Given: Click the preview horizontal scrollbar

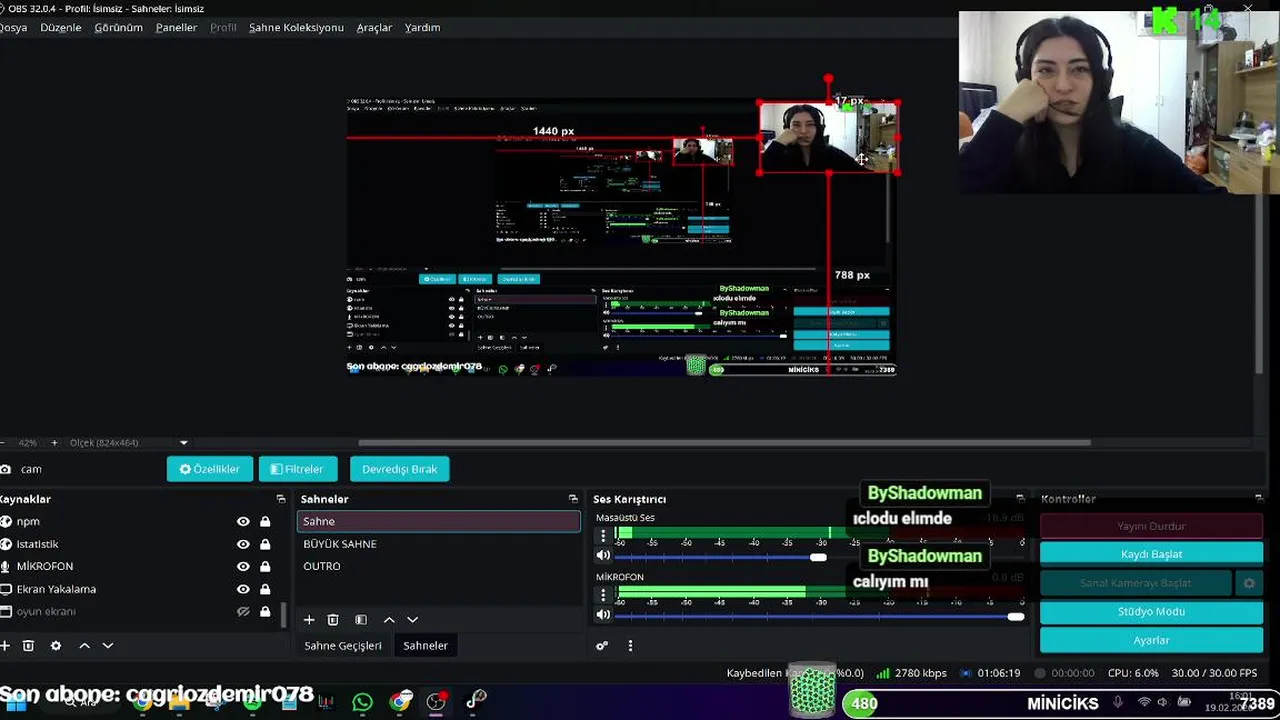Looking at the screenshot, I should point(724,443).
